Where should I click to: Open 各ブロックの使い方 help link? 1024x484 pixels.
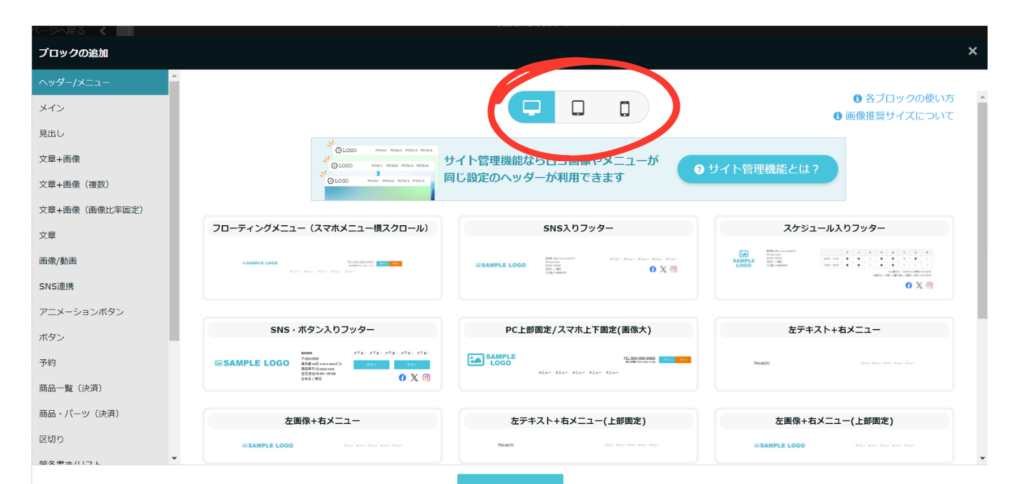coord(903,98)
